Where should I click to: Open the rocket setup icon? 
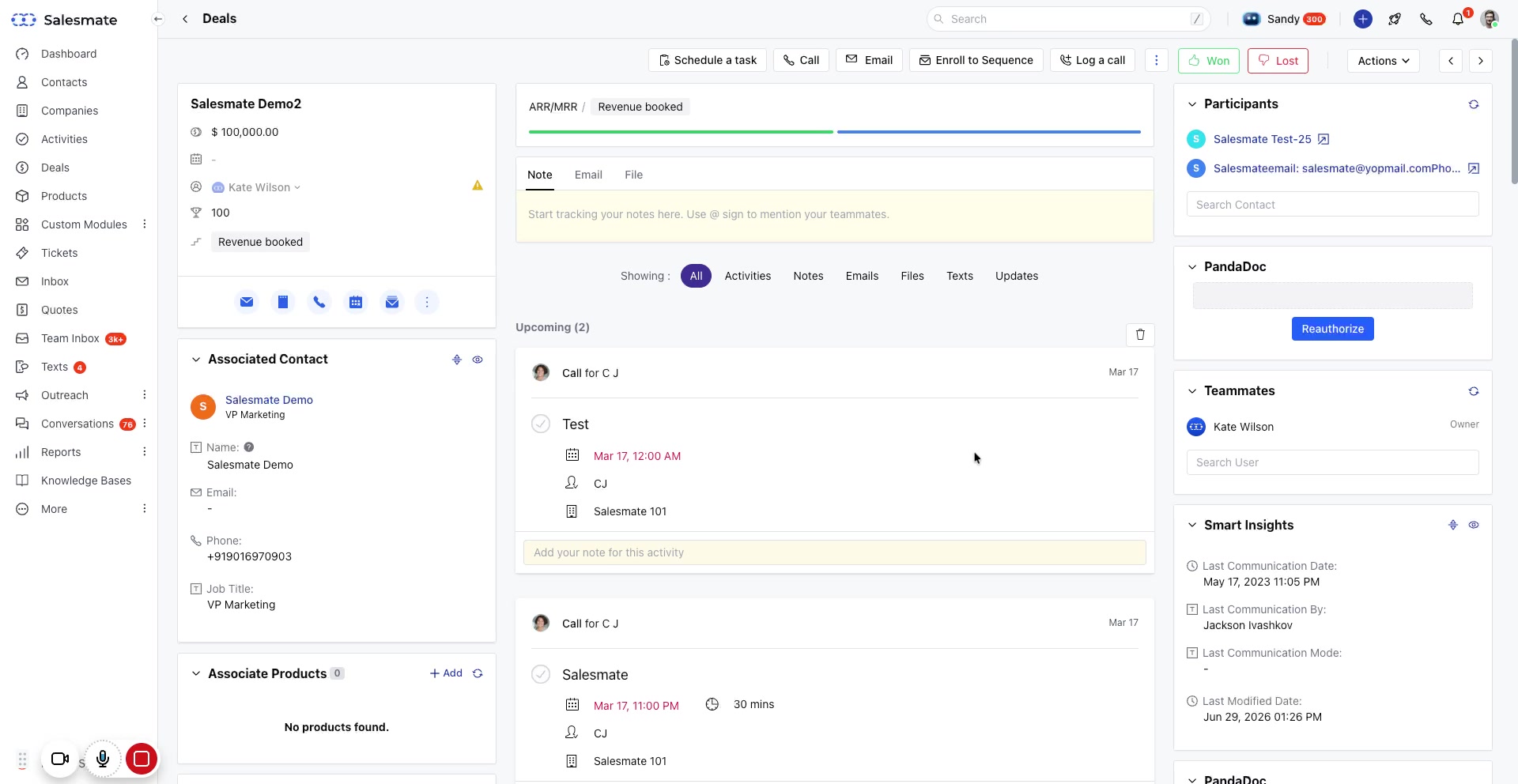pos(1395,19)
